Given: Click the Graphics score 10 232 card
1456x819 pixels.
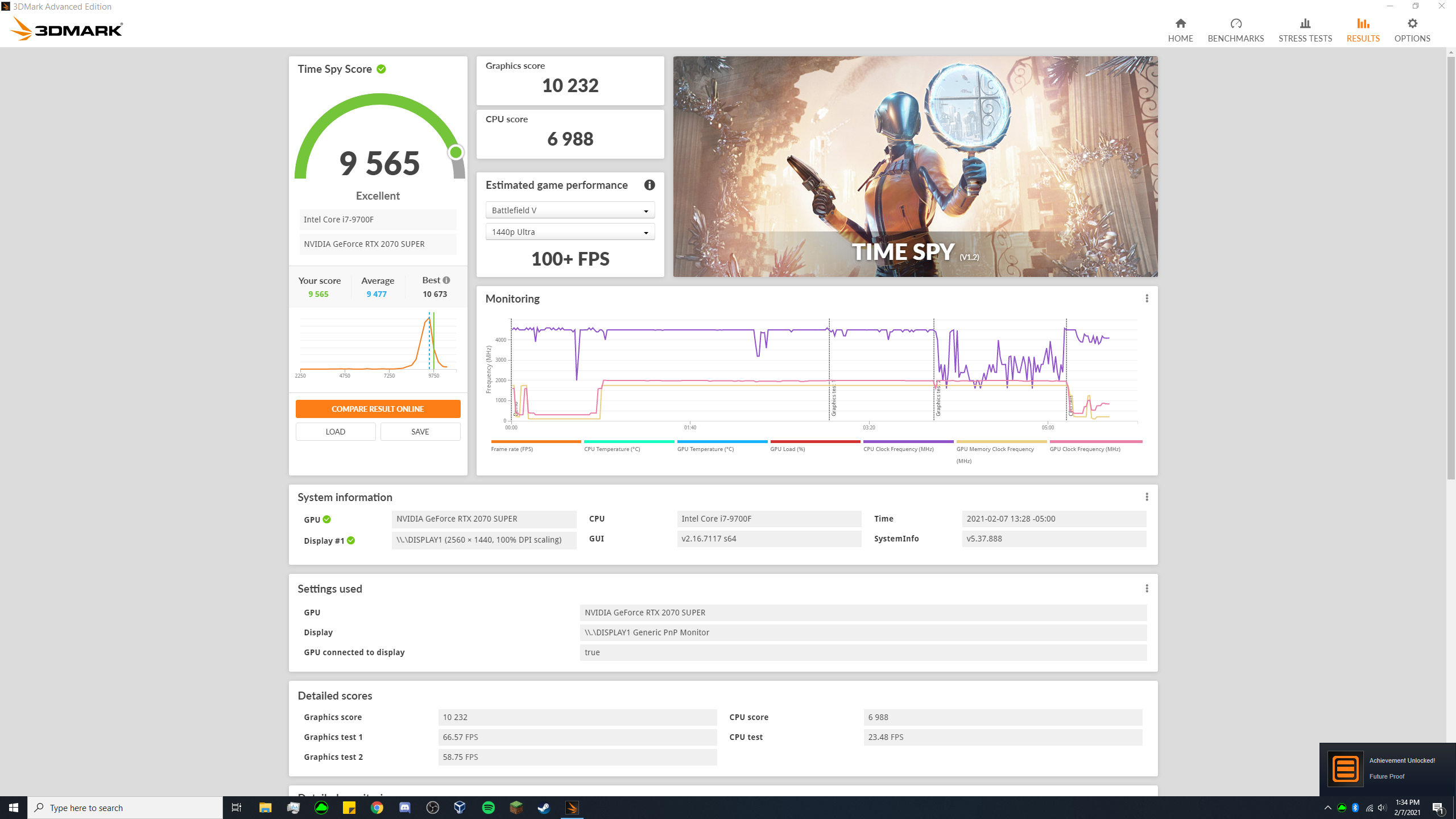Looking at the screenshot, I should (570, 80).
